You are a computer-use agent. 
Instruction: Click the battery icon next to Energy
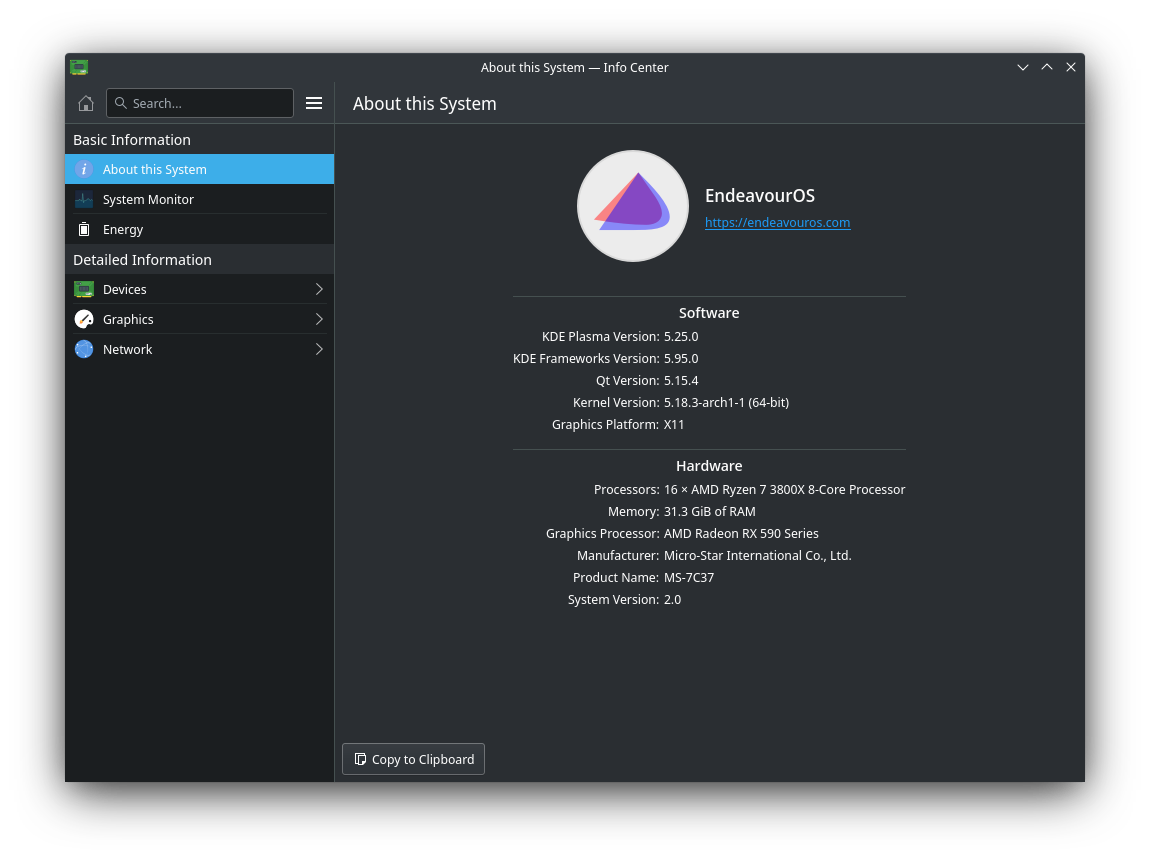pos(84,229)
